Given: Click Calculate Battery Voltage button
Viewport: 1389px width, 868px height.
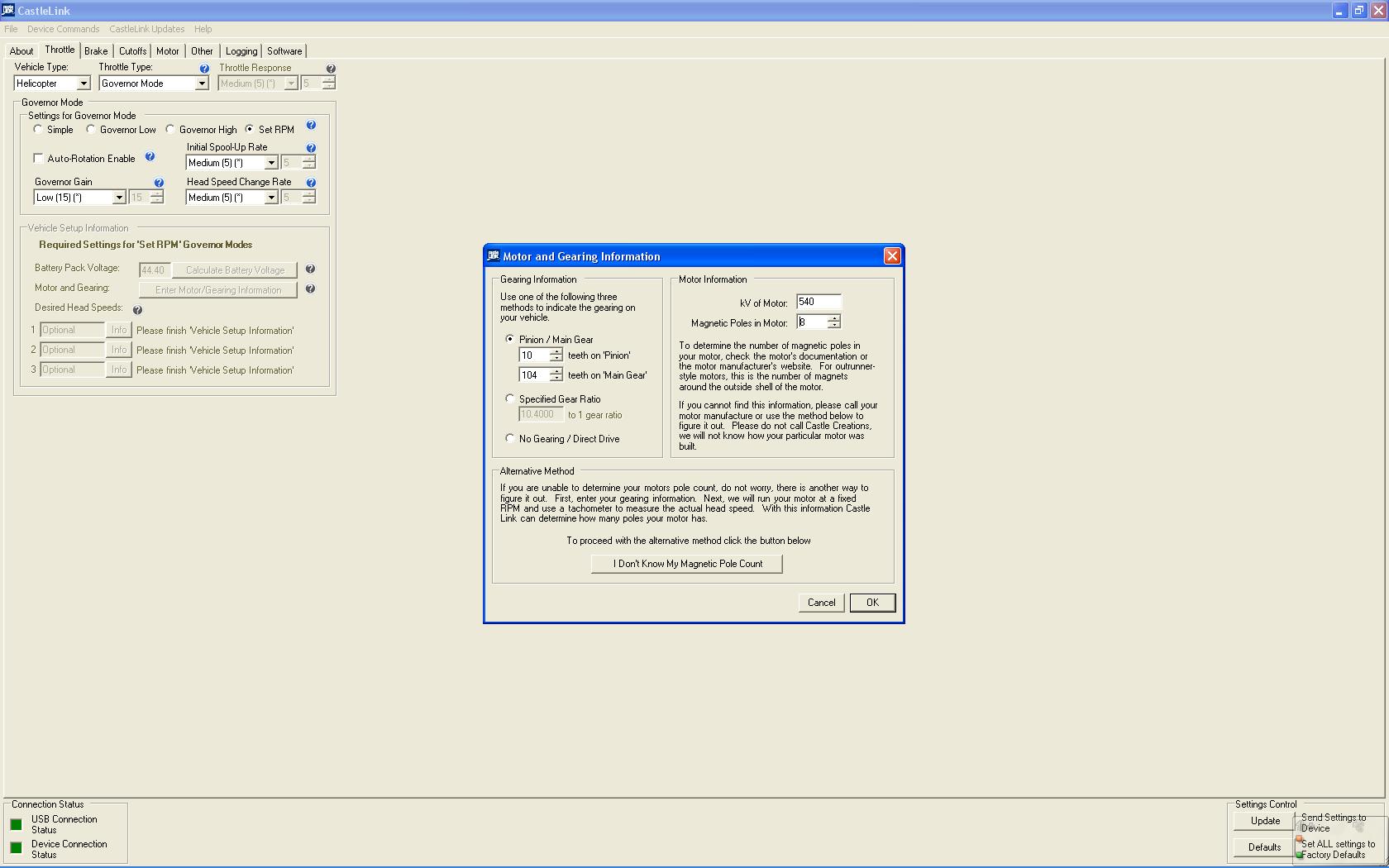Looking at the screenshot, I should 235,270.
